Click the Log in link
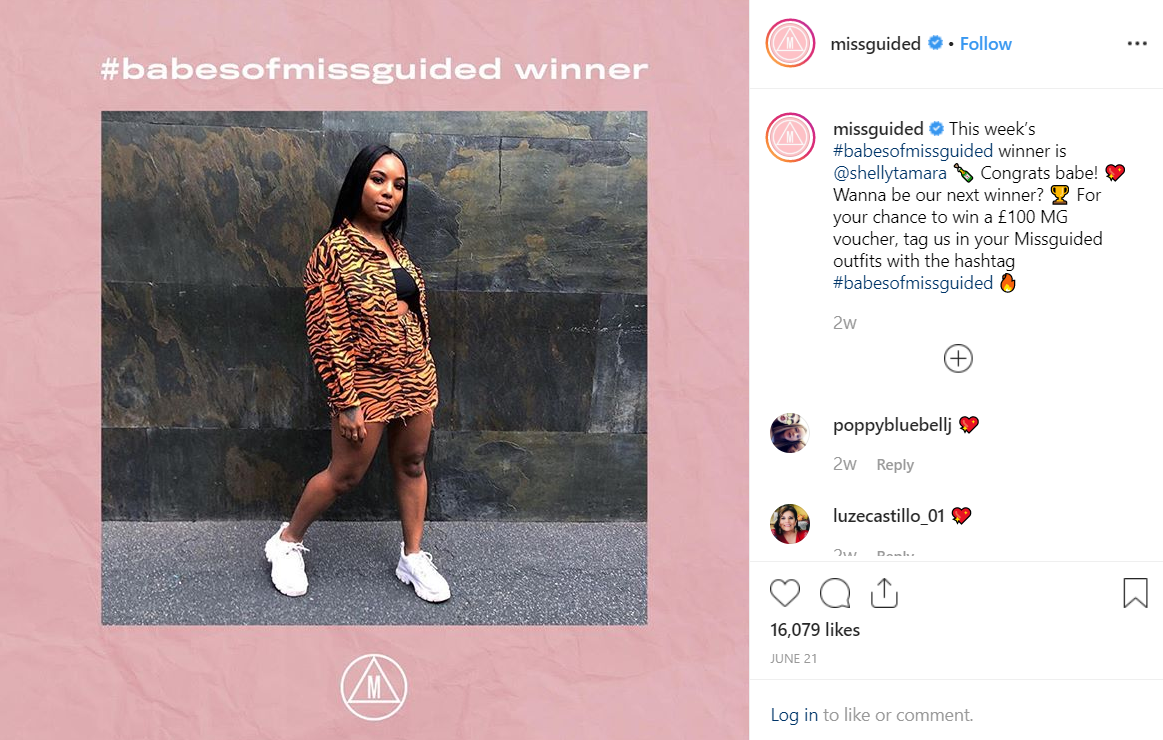The image size is (1163, 740). coord(794,715)
